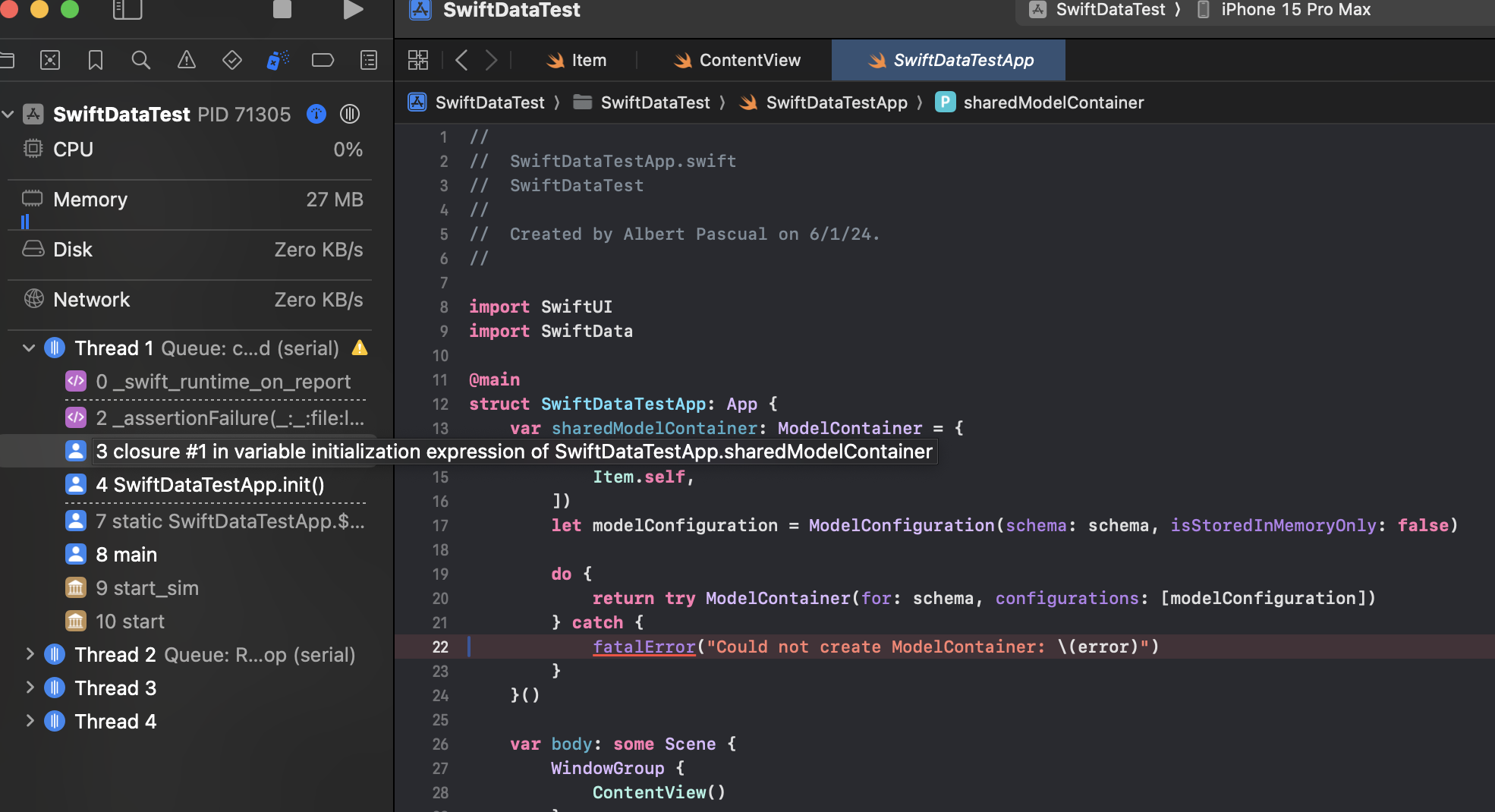The width and height of the screenshot is (1495, 812).
Task: Expand Thread 4 disclosure triangle
Action: click(x=30, y=721)
